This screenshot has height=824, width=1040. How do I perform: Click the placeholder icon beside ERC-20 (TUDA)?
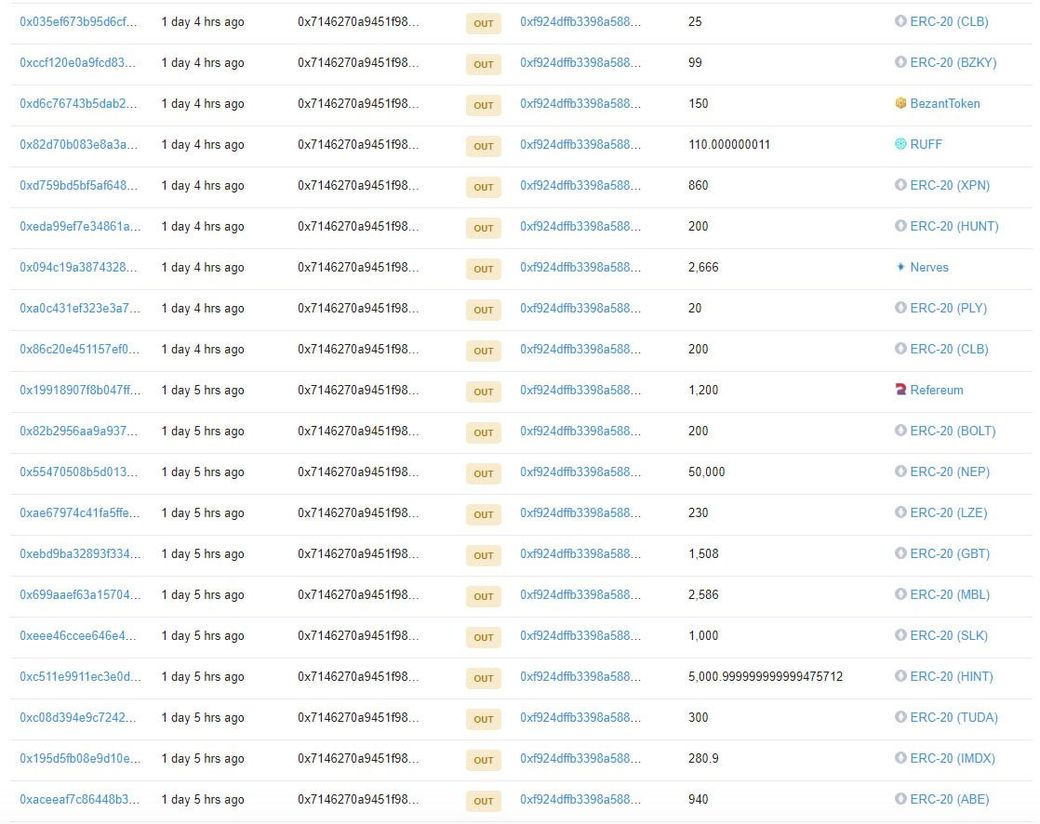(900, 717)
